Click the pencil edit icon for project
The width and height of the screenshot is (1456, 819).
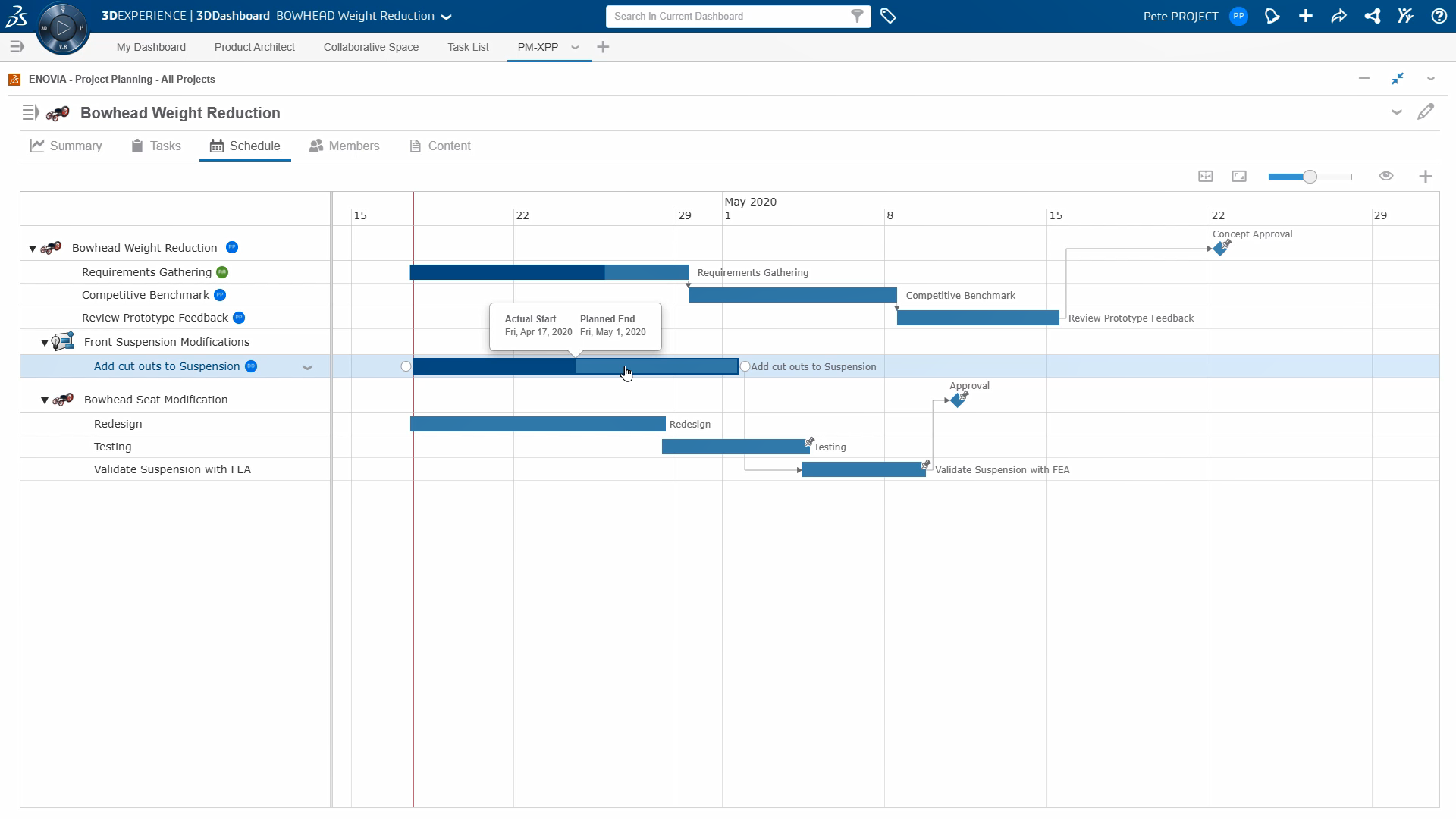point(1426,112)
